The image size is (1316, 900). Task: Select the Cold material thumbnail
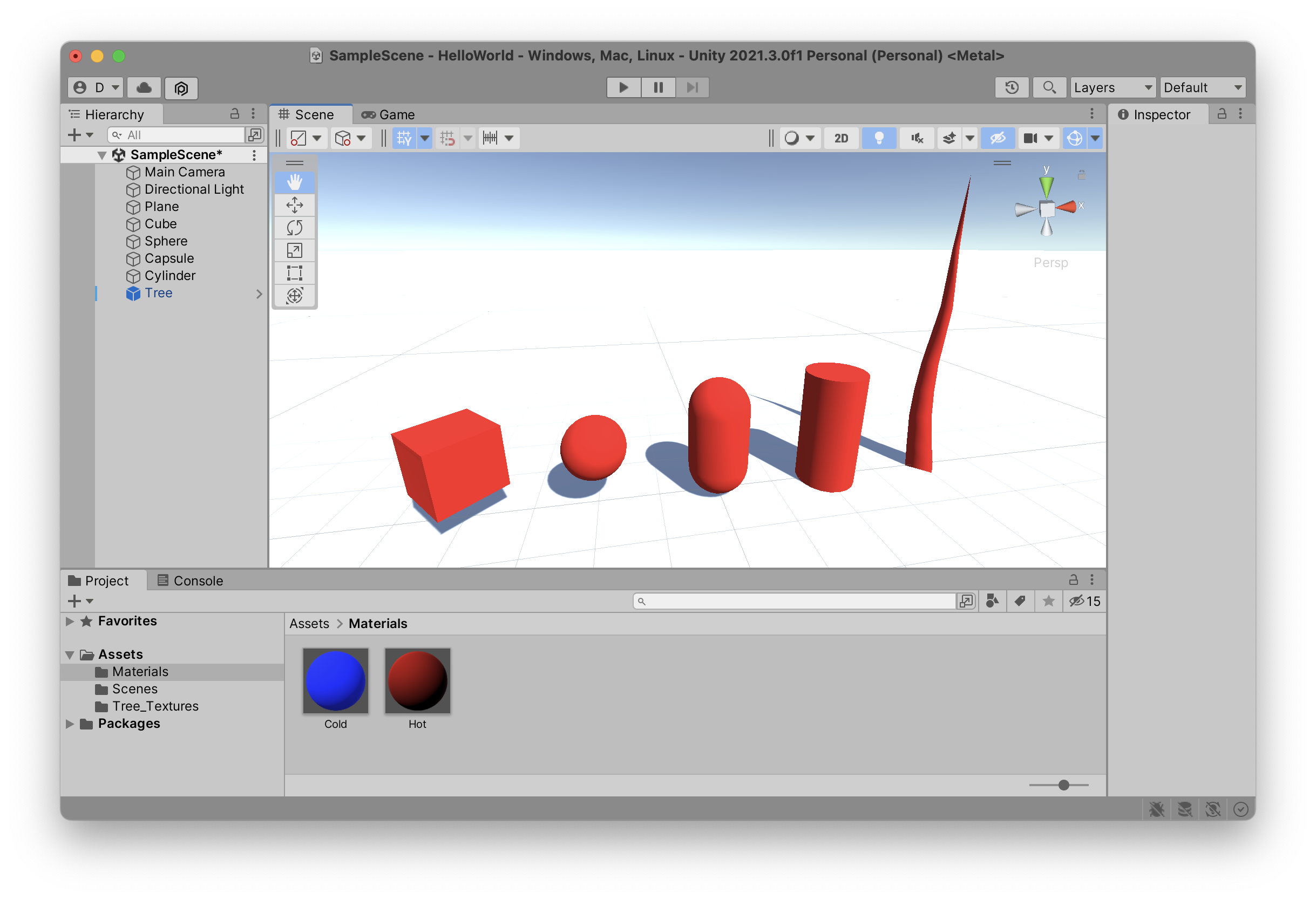click(335, 681)
